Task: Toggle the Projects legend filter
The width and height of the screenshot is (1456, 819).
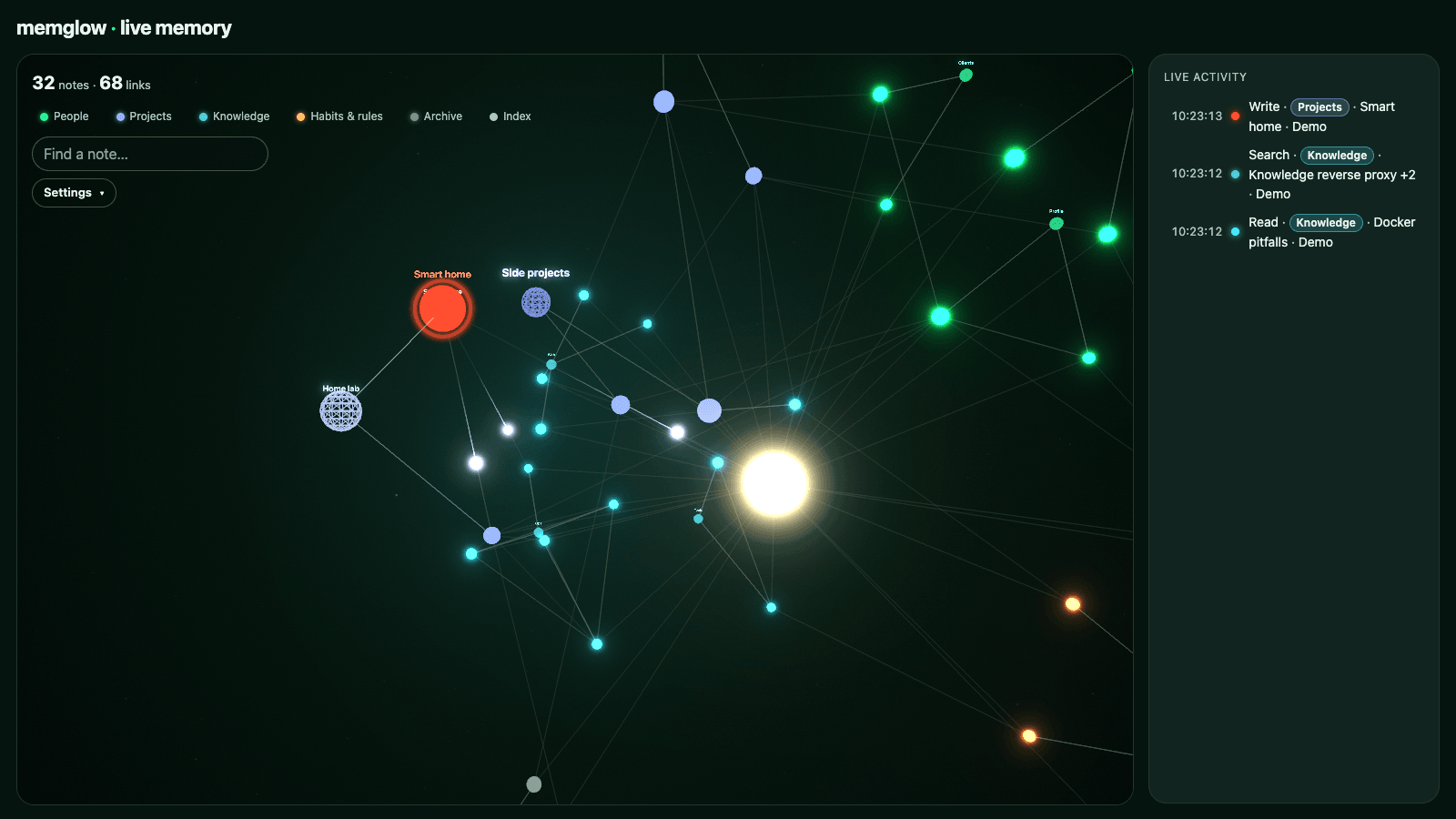Action: pos(144,116)
